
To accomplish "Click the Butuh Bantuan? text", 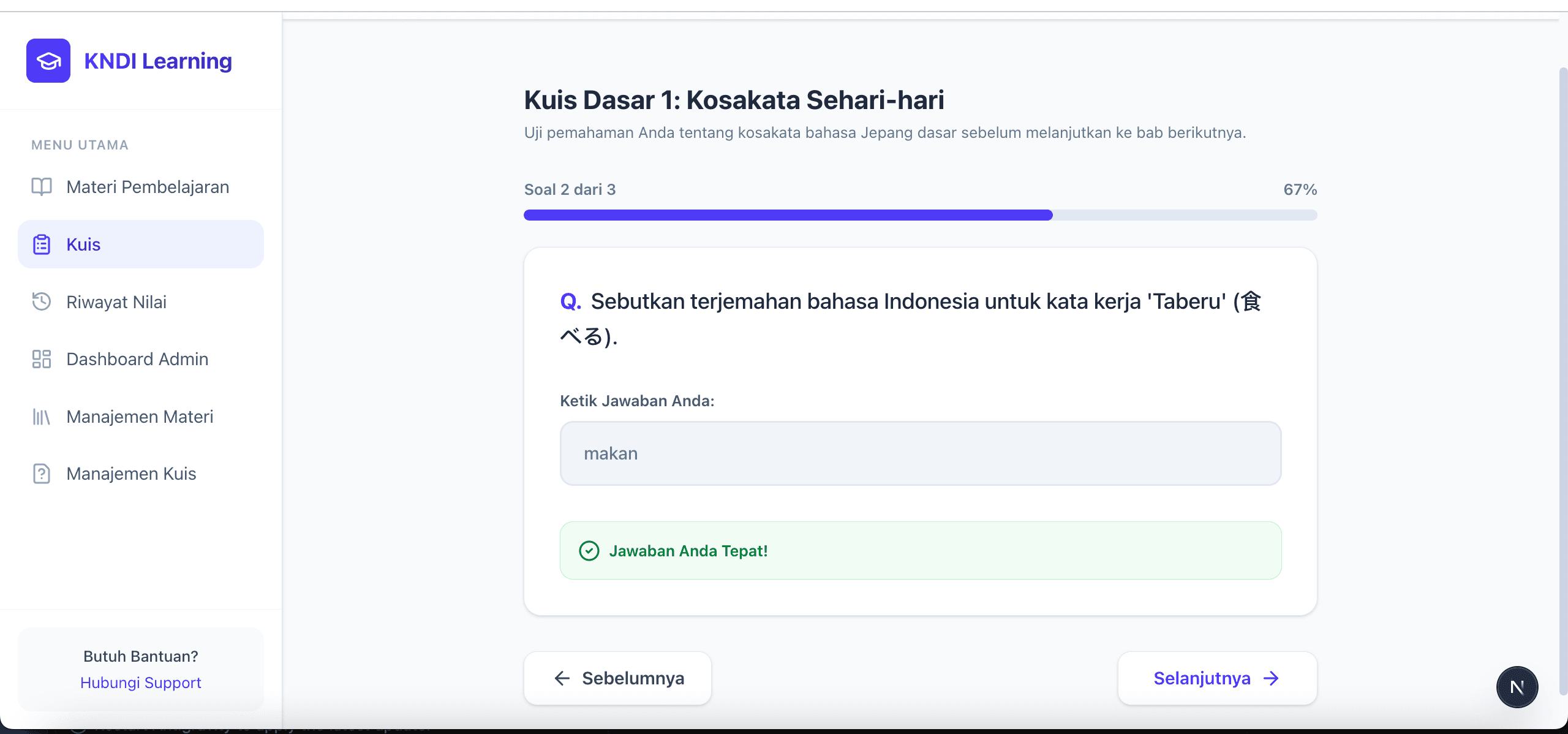I will (141, 656).
